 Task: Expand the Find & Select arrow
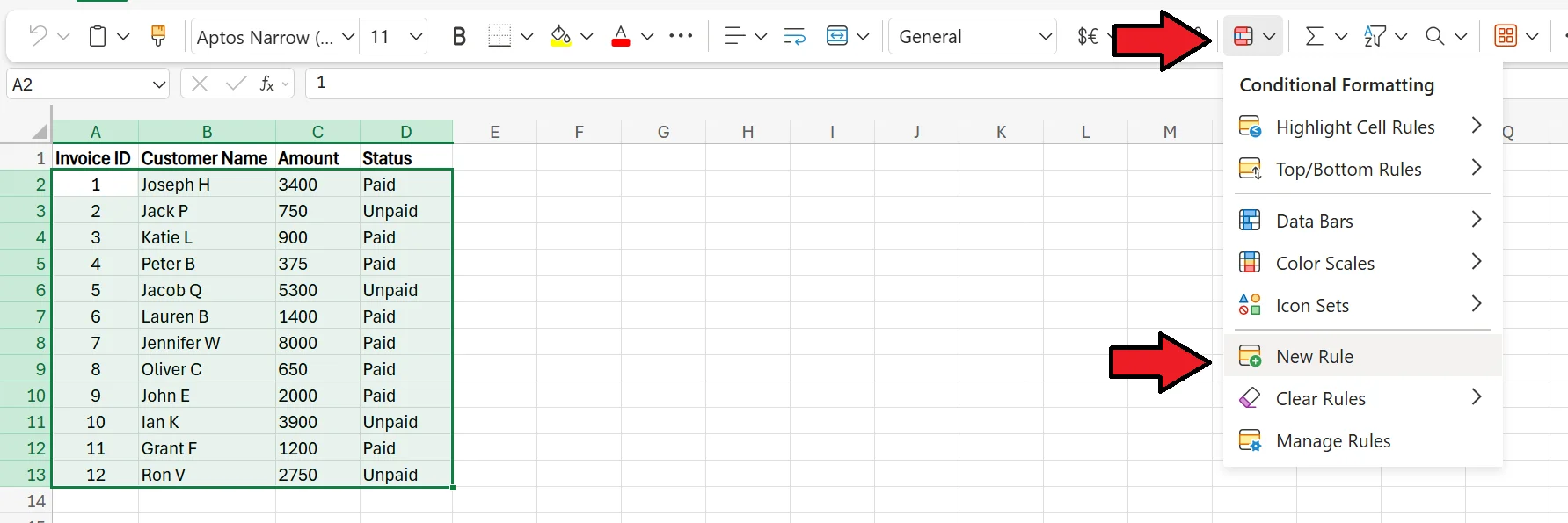[1461, 36]
